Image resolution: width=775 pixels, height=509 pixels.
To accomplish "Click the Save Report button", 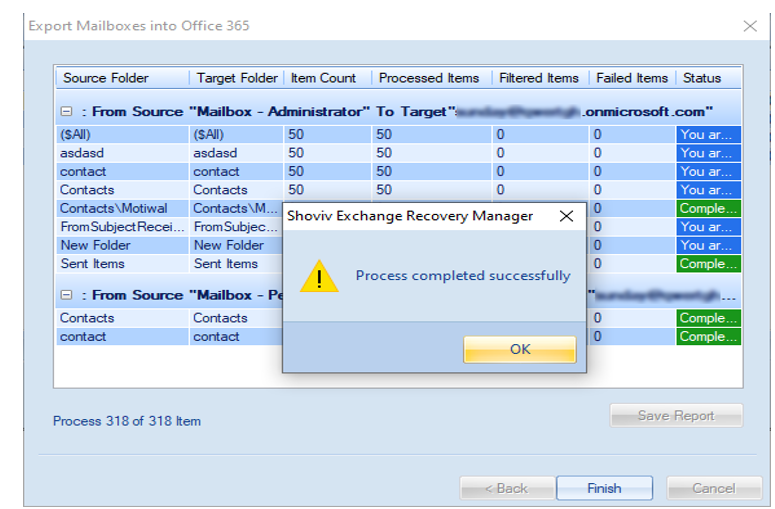I will [676, 416].
